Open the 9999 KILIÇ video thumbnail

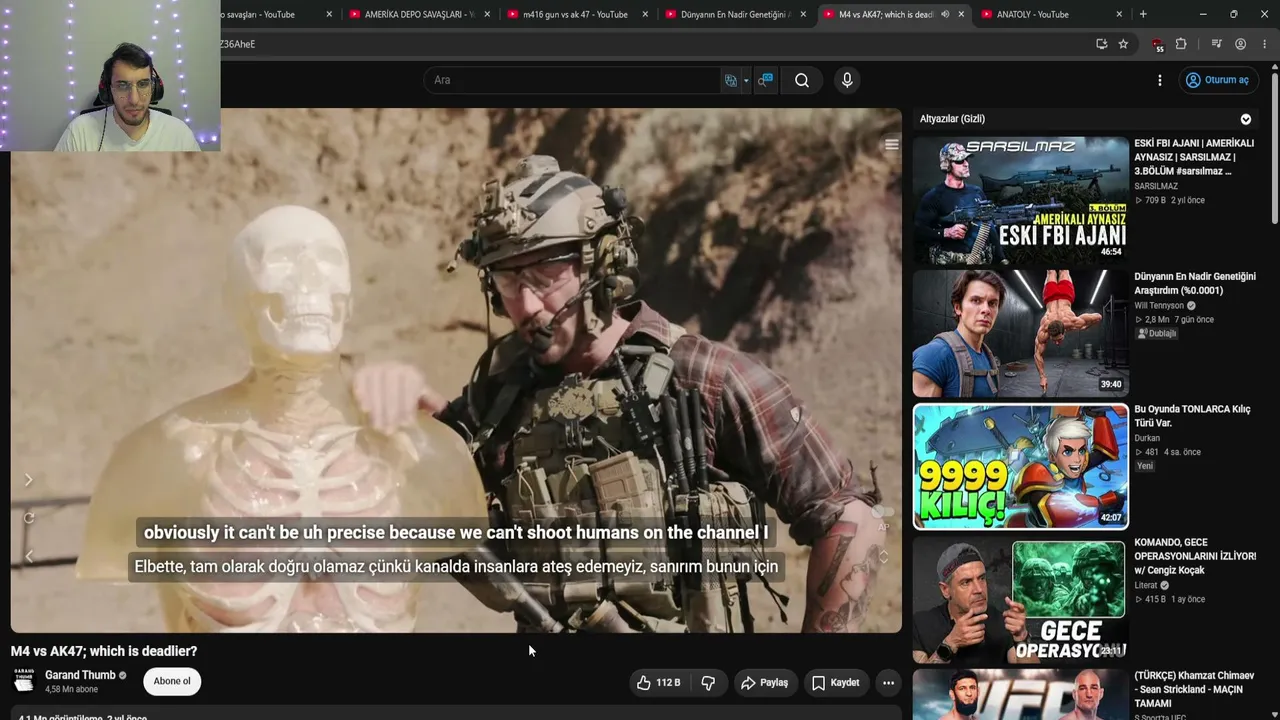(1020, 466)
